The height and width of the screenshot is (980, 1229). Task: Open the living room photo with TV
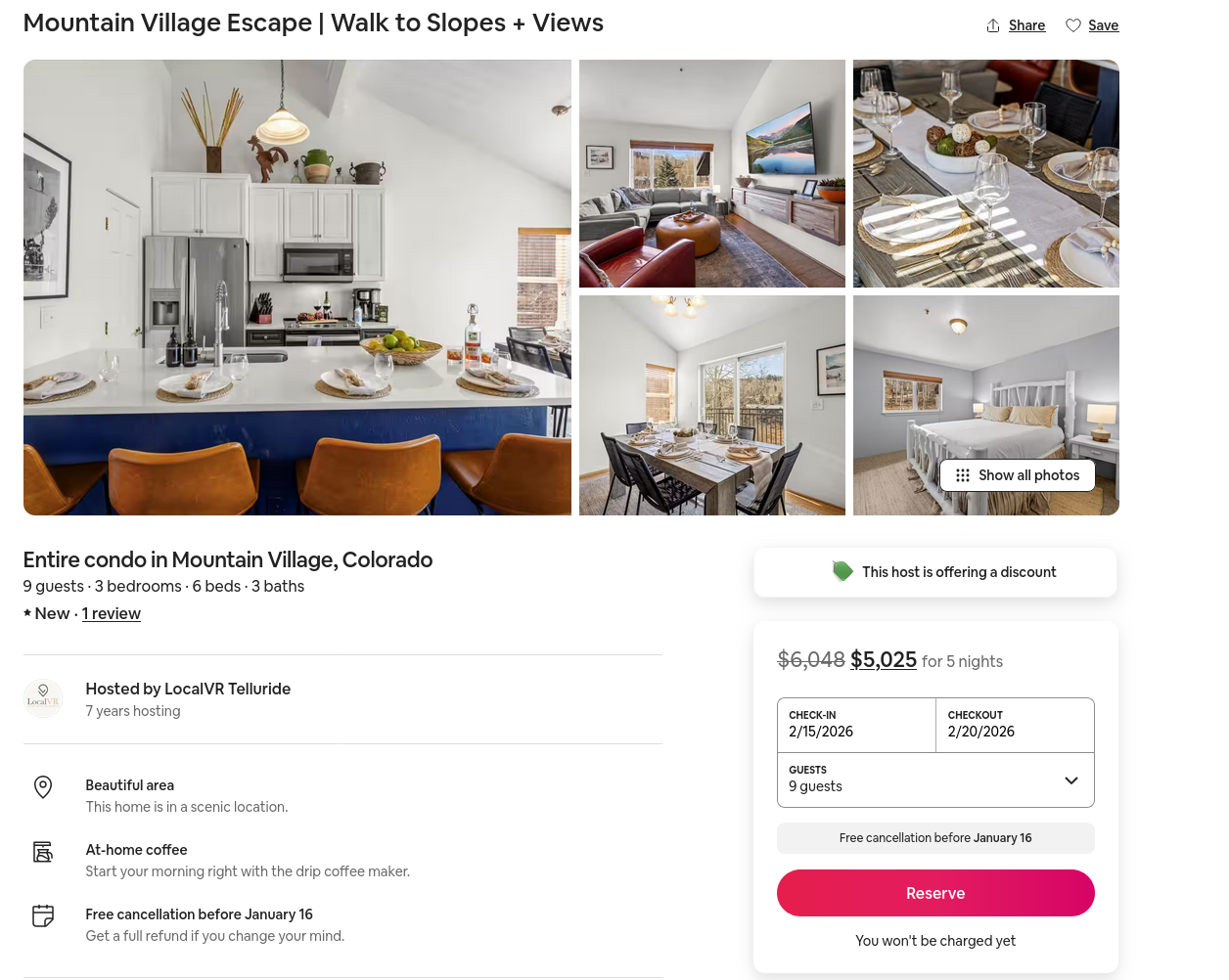712,173
